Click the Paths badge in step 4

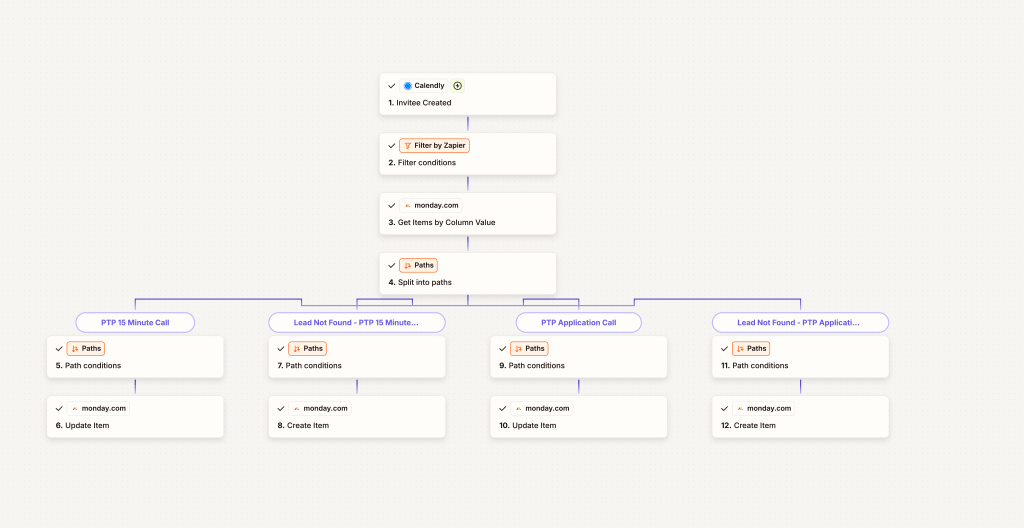tap(418, 266)
